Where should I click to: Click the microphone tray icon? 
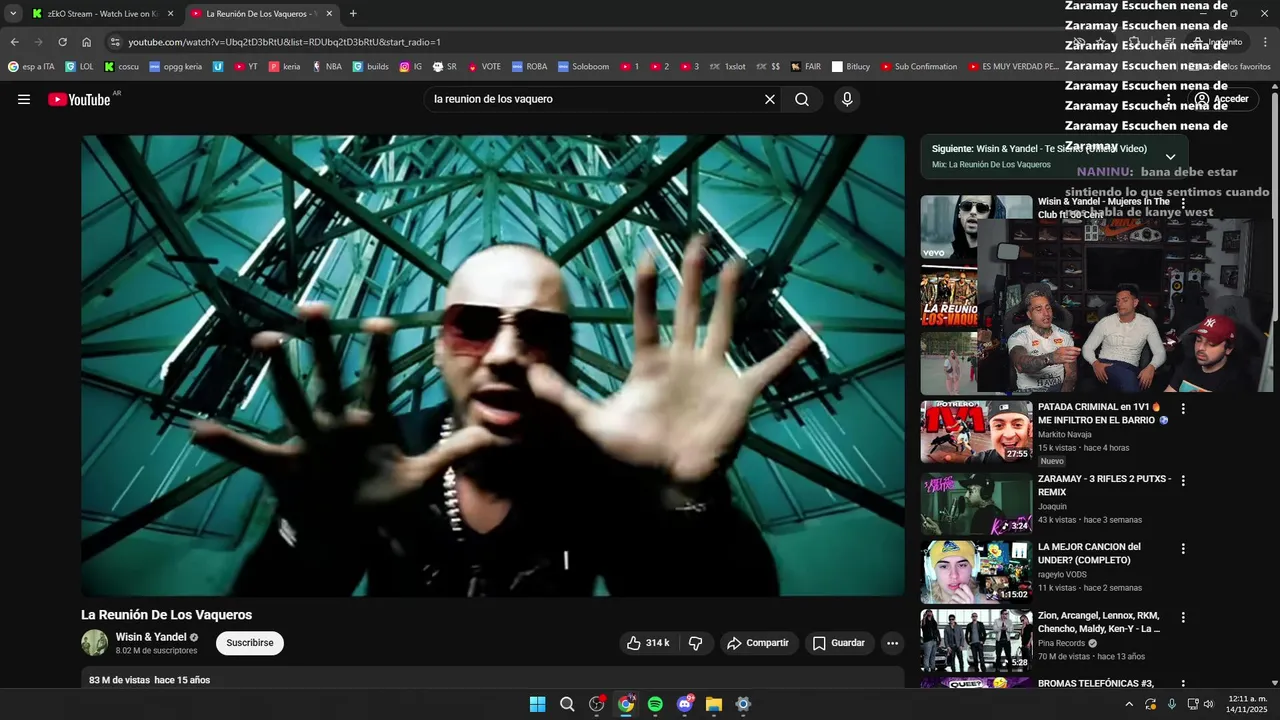(x=1171, y=704)
